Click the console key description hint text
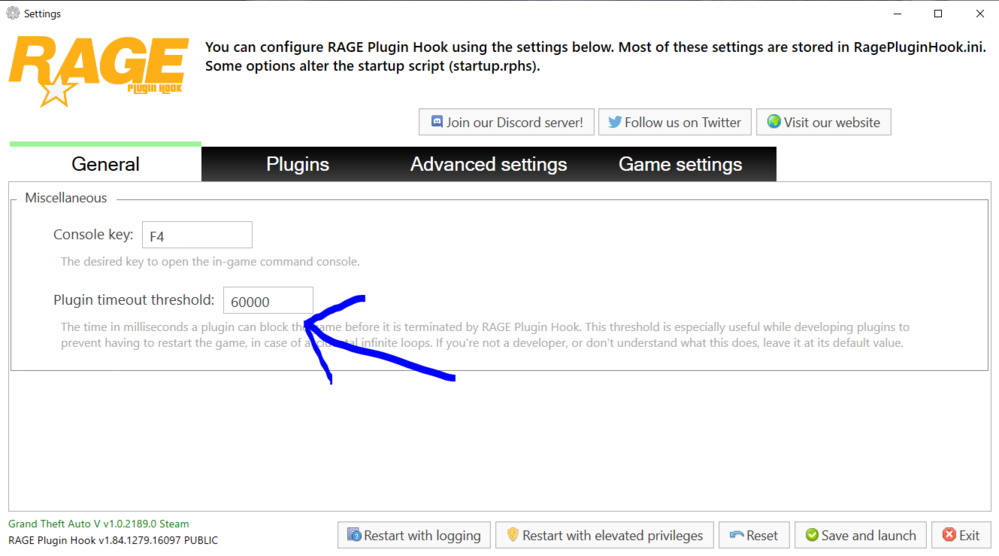This screenshot has height=556, width=999. tap(210, 262)
